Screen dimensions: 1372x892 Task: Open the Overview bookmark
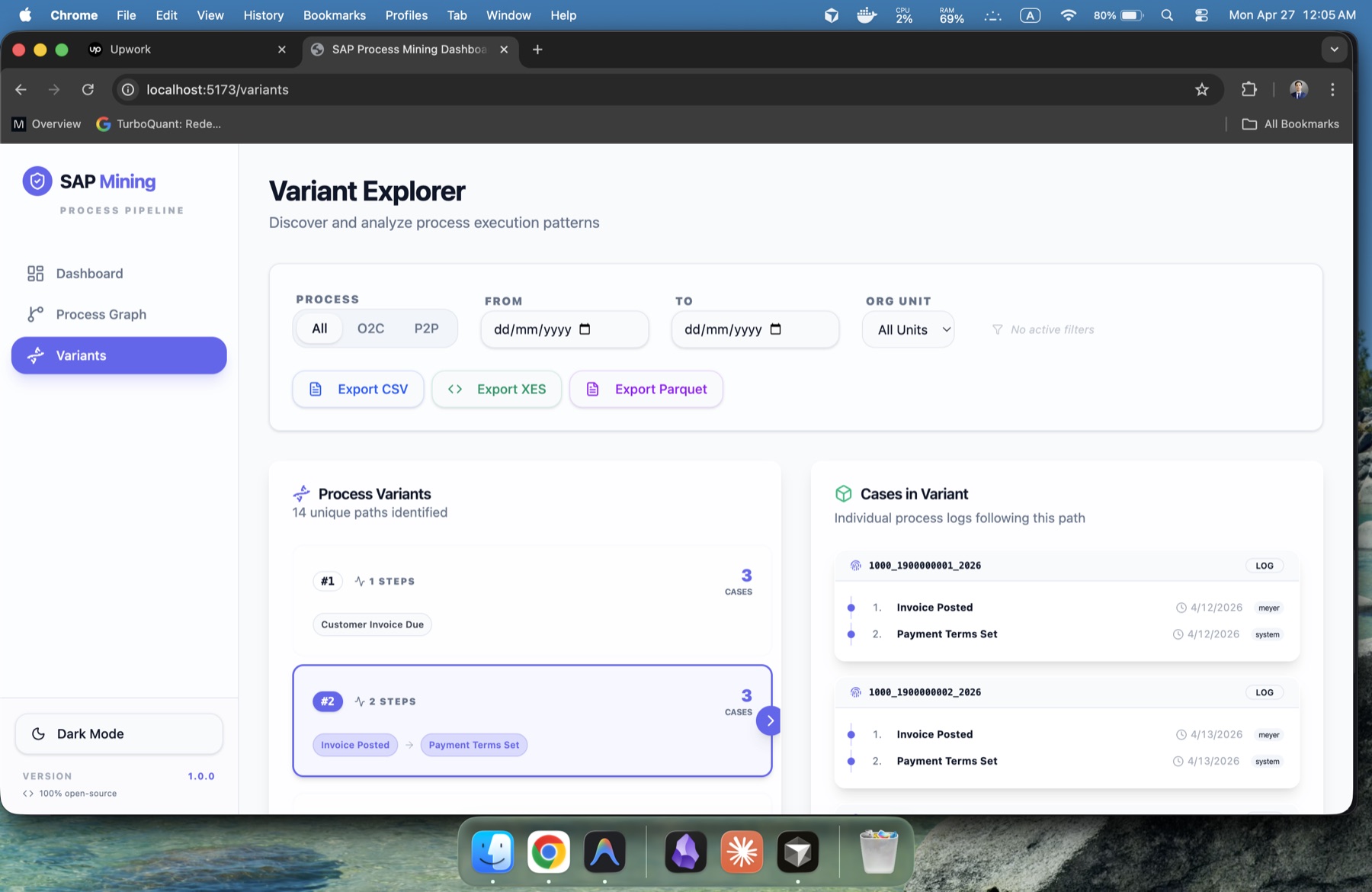pos(47,124)
